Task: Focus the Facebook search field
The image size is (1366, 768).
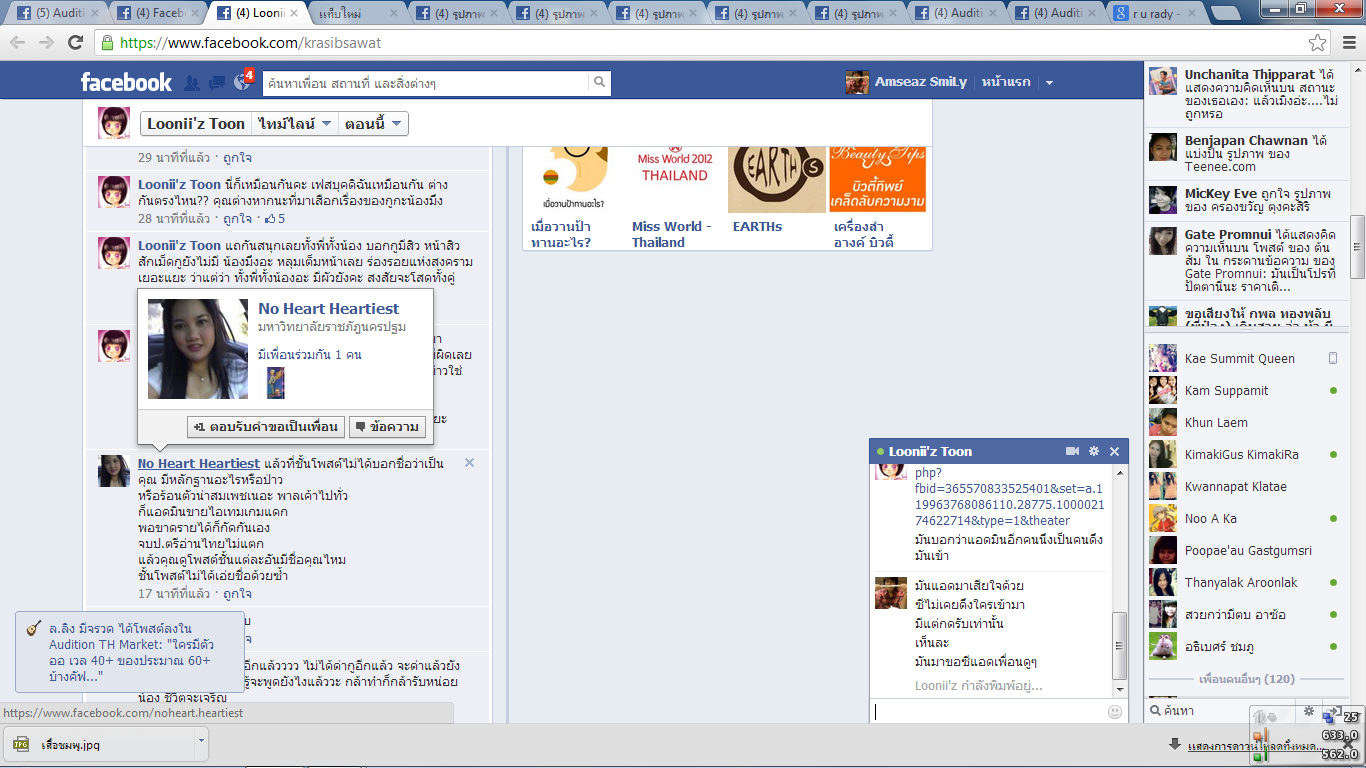Action: click(x=425, y=83)
